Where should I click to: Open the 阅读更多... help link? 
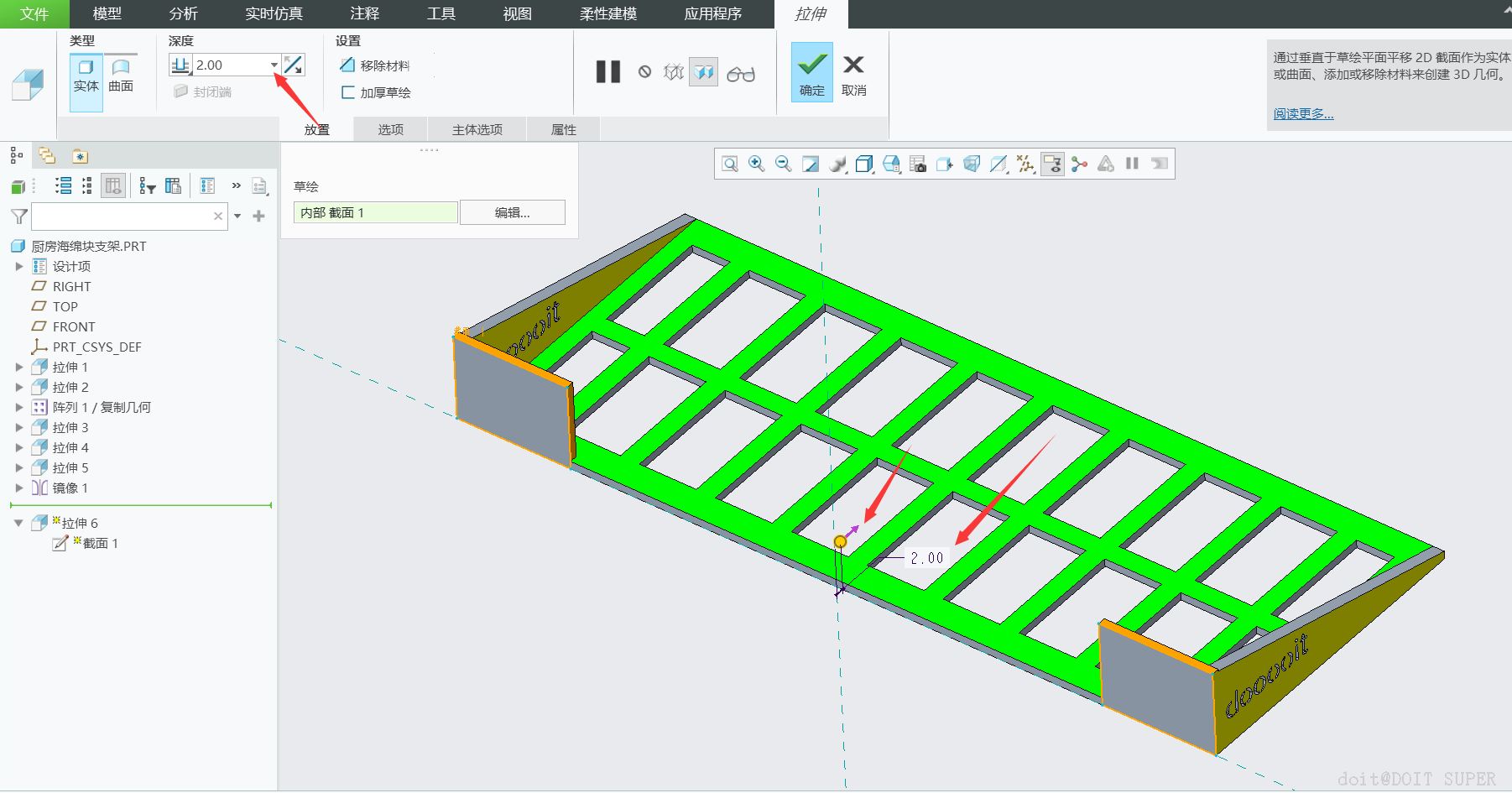pos(1303,113)
